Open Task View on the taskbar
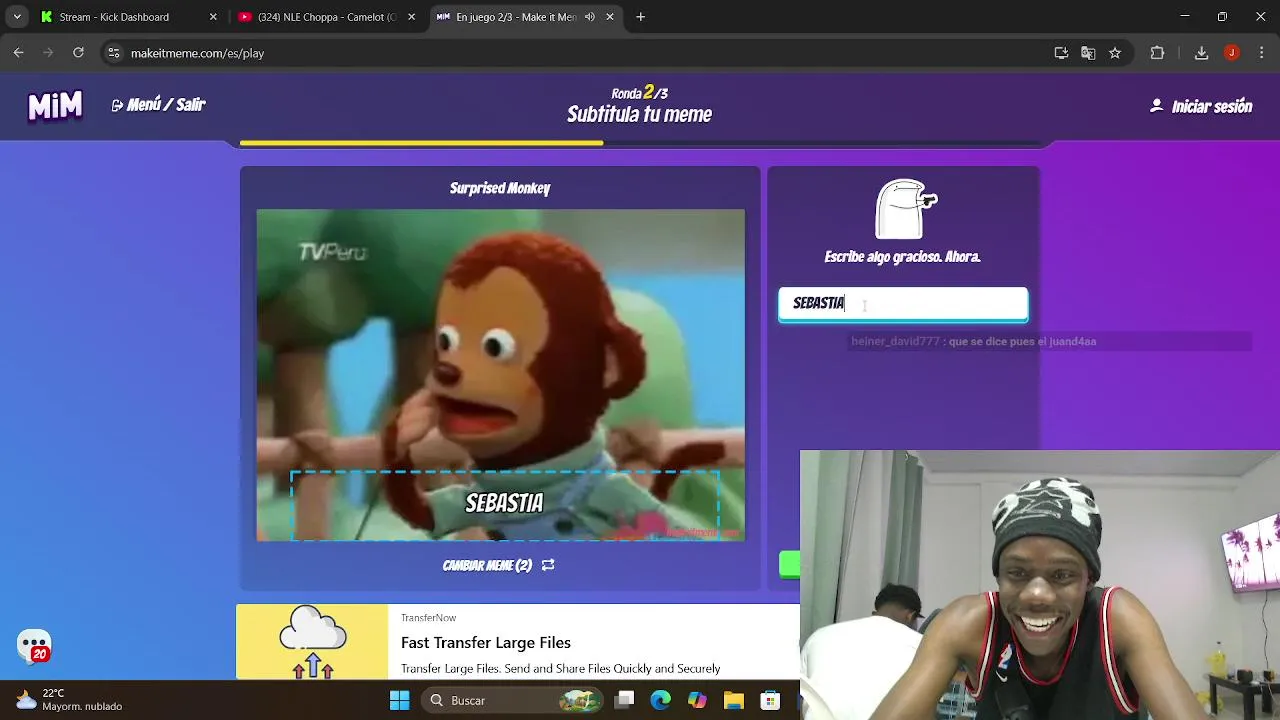This screenshot has width=1280, height=720. click(x=625, y=700)
